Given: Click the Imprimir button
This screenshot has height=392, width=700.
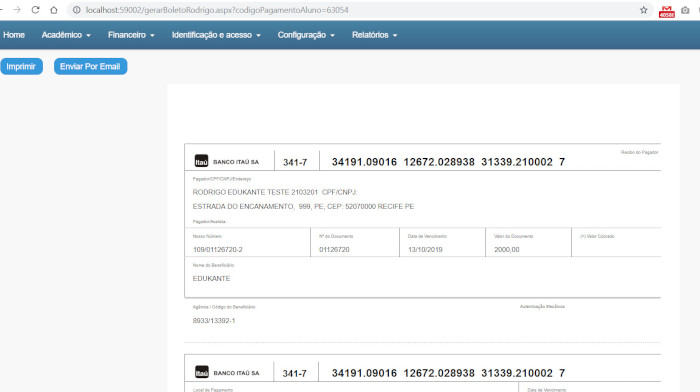Looking at the screenshot, I should [x=21, y=67].
